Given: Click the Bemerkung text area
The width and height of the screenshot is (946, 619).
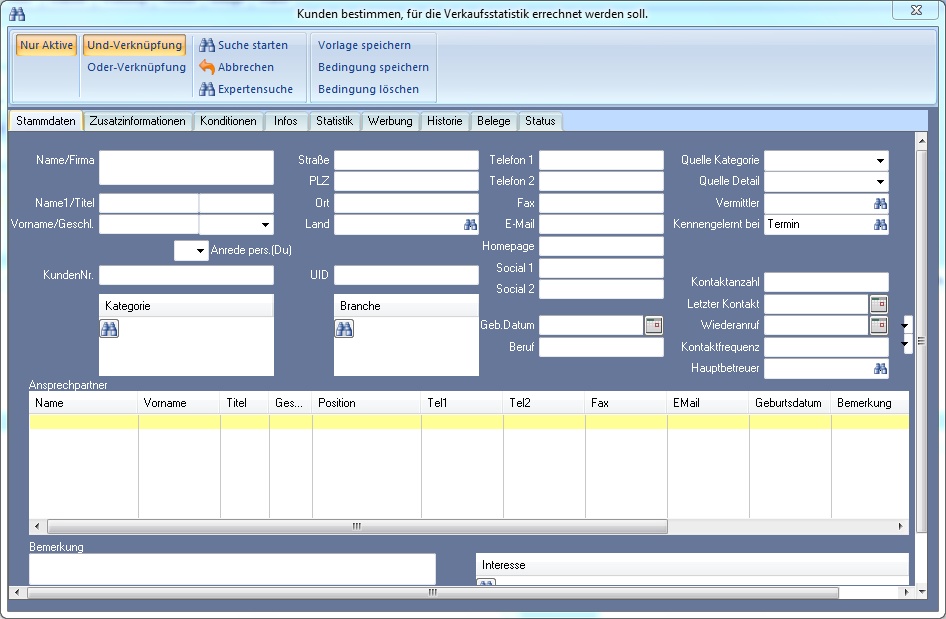Looking at the screenshot, I should [232, 570].
